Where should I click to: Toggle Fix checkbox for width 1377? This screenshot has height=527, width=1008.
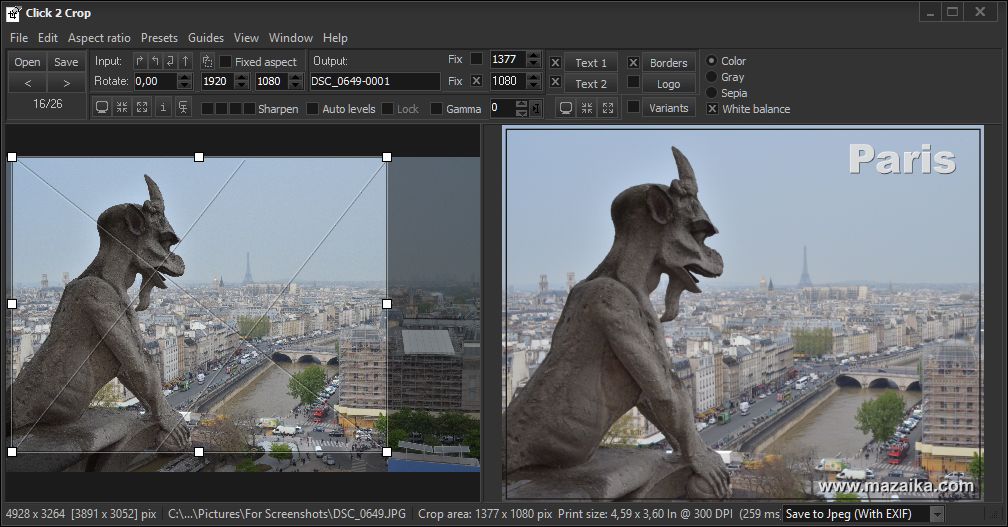click(x=476, y=58)
